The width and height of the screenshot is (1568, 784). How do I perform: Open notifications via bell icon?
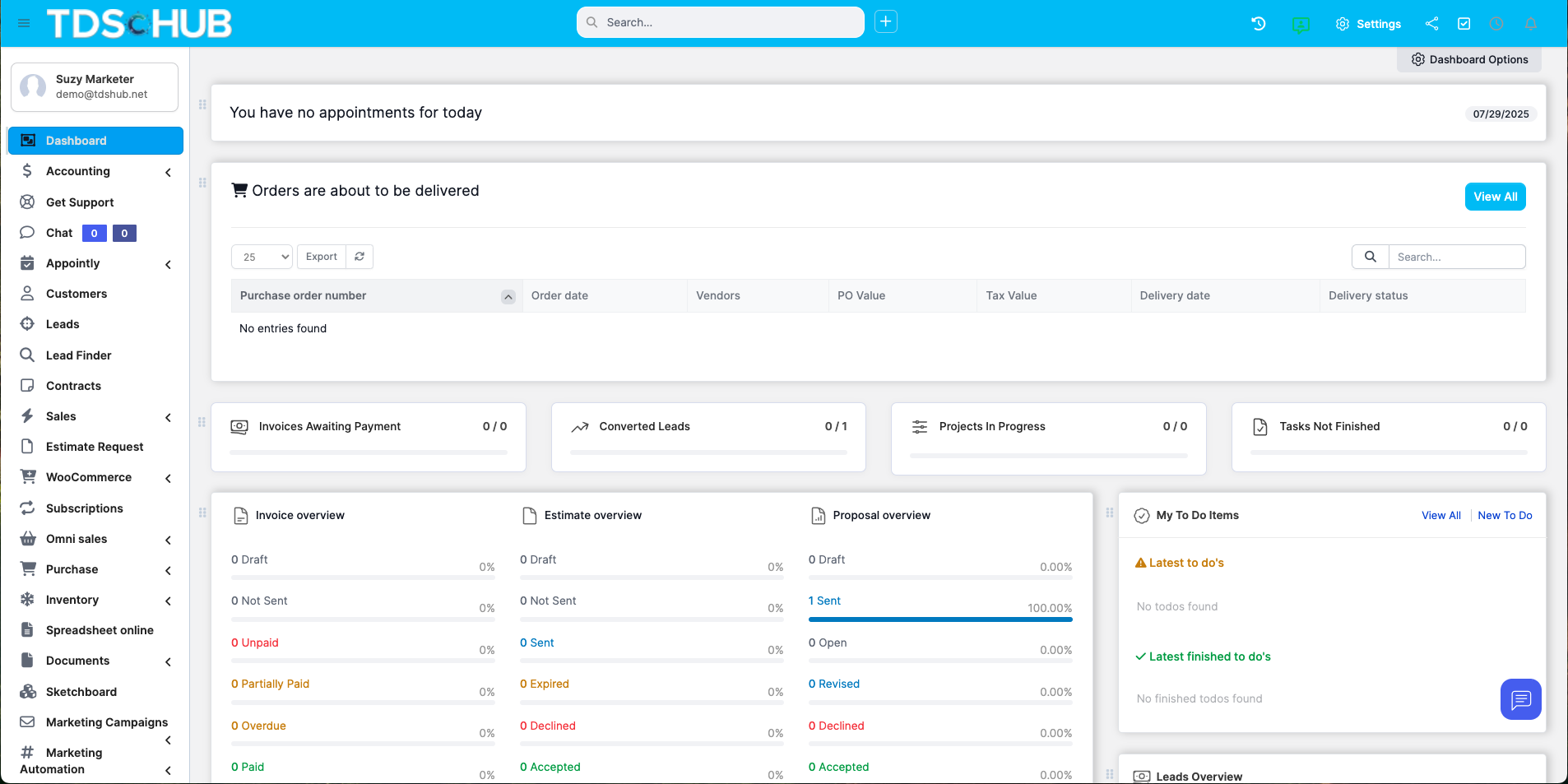click(x=1529, y=23)
